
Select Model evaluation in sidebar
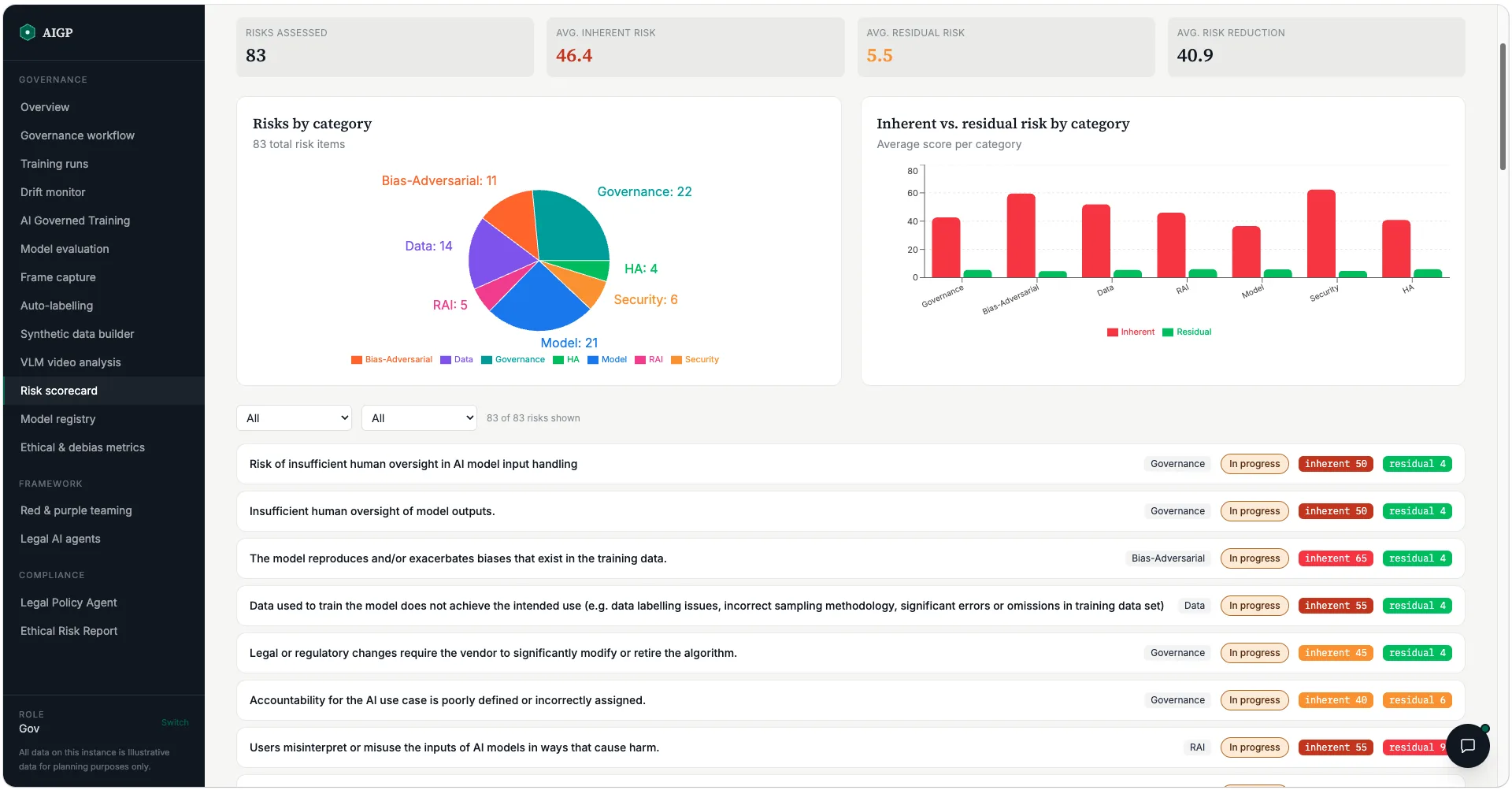65,249
